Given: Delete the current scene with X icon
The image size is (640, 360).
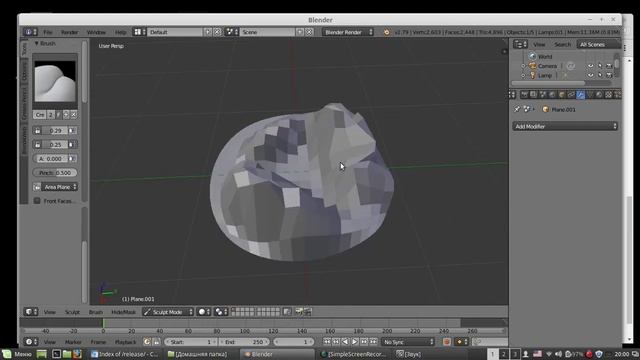Looking at the screenshot, I should pos(309,32).
